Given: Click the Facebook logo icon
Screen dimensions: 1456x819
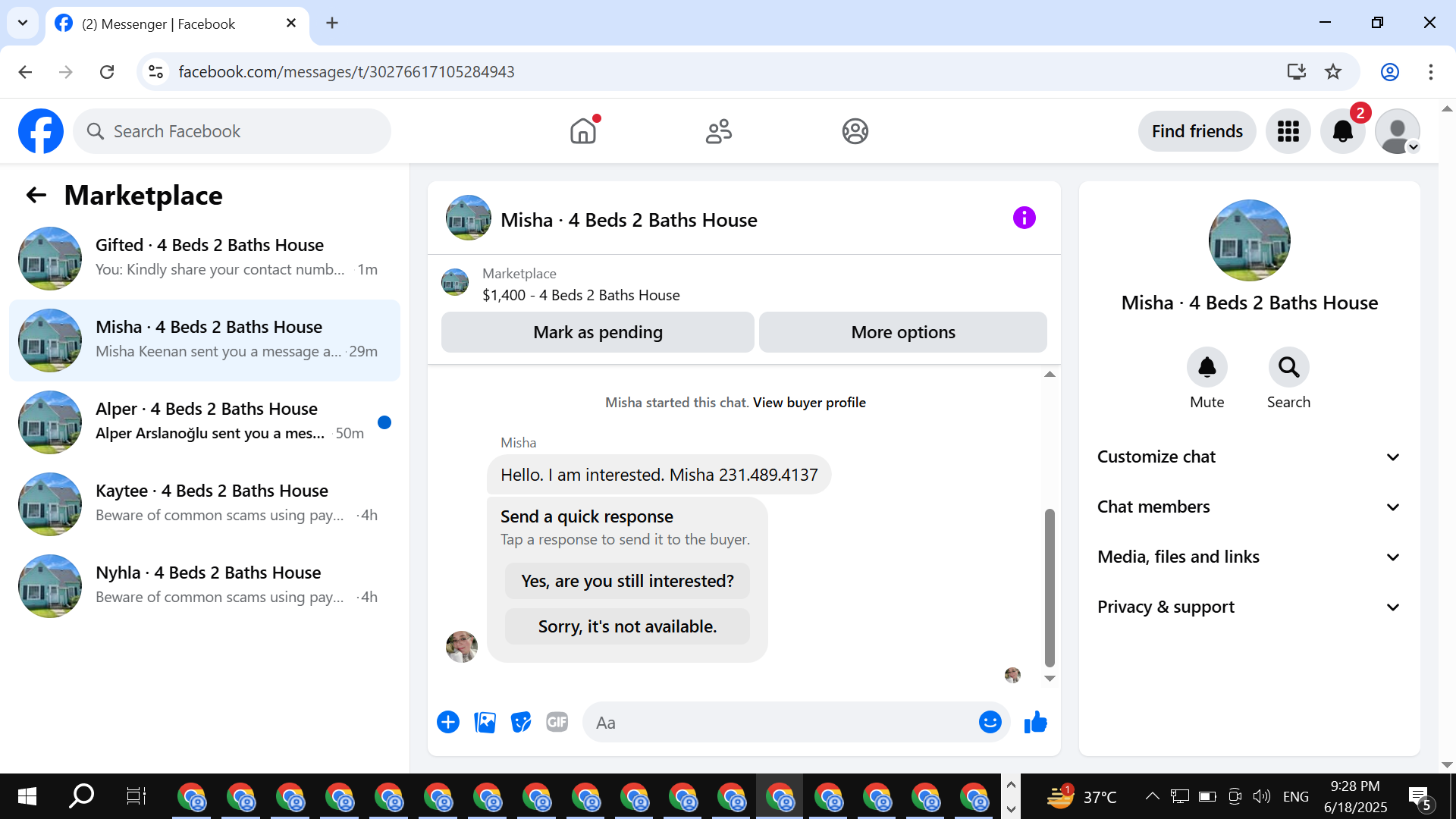Looking at the screenshot, I should 41,131.
